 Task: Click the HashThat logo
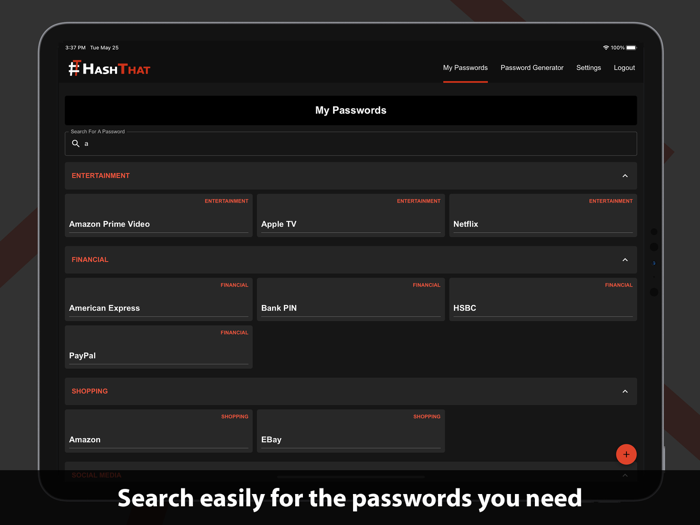[109, 68]
